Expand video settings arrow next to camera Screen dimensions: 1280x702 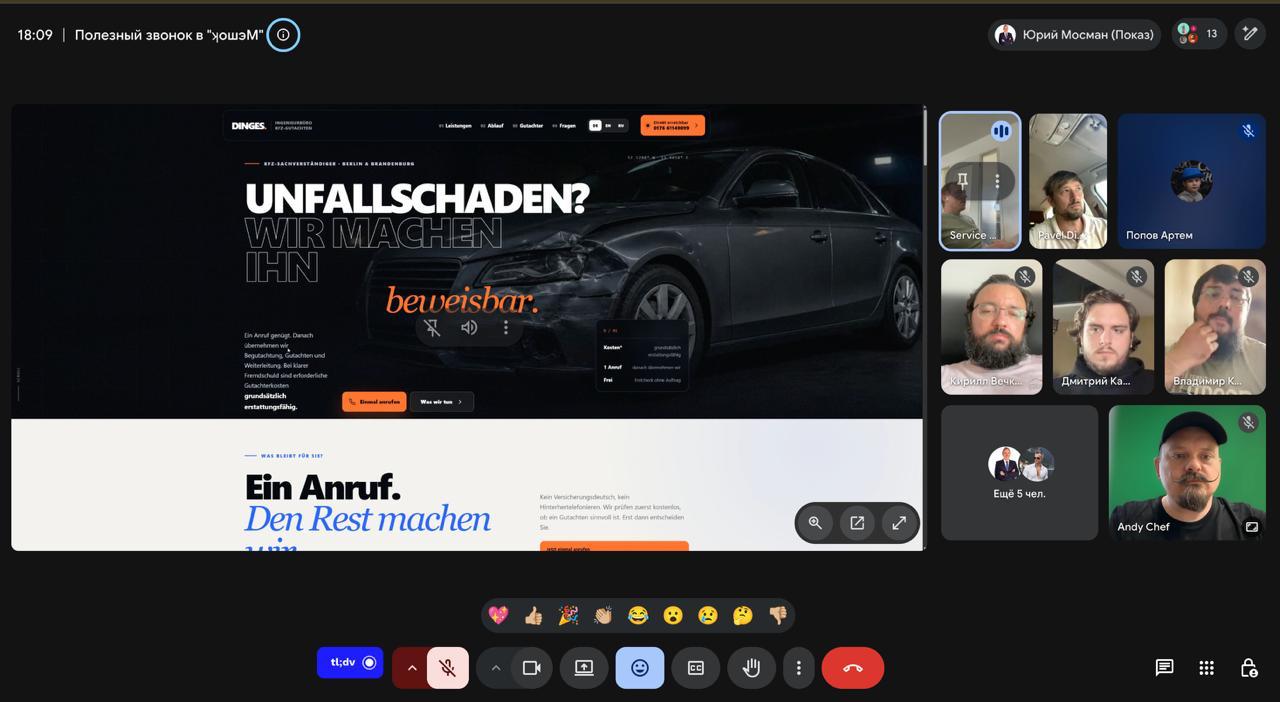click(495, 668)
